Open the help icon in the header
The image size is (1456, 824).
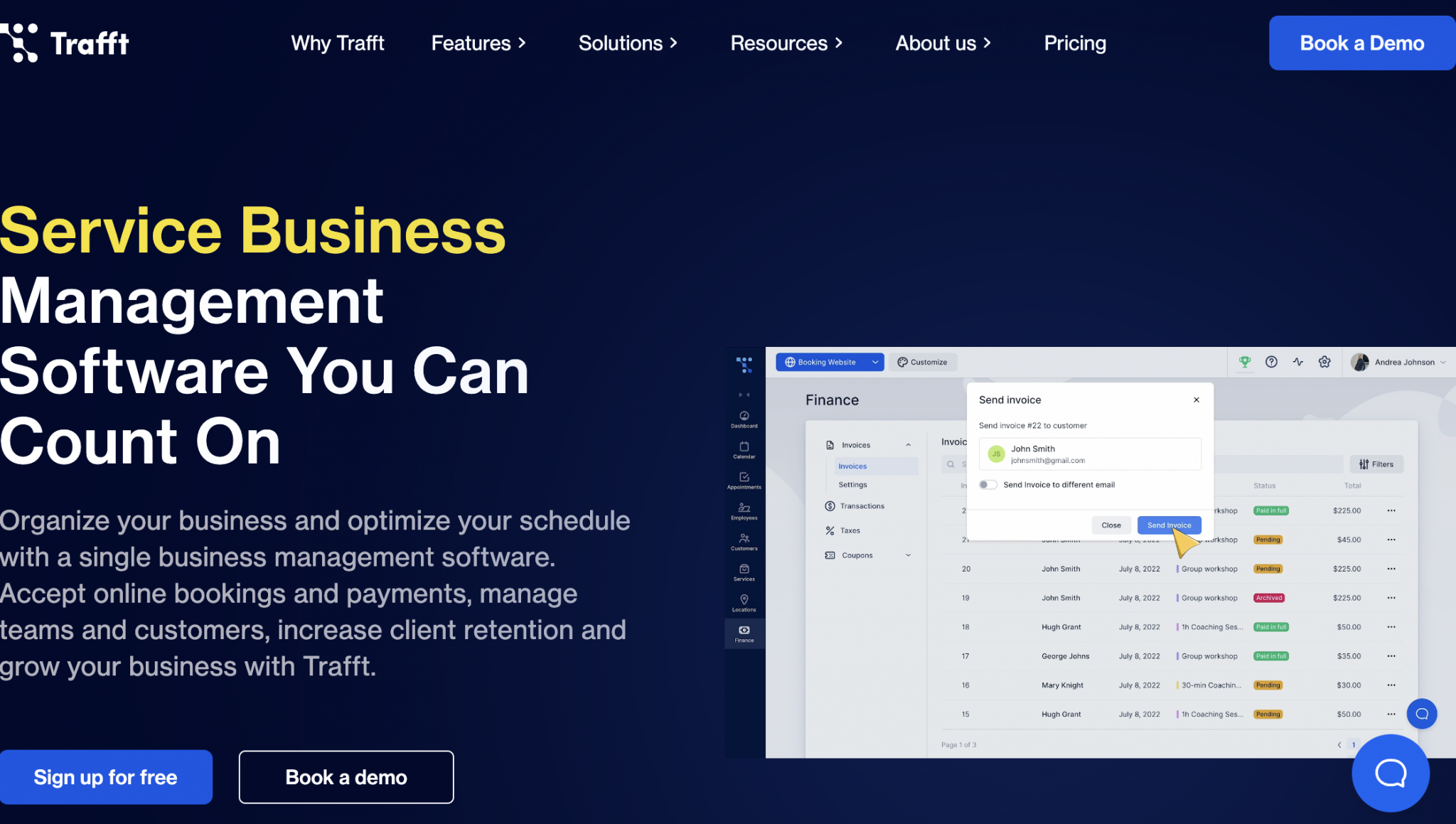1271,362
